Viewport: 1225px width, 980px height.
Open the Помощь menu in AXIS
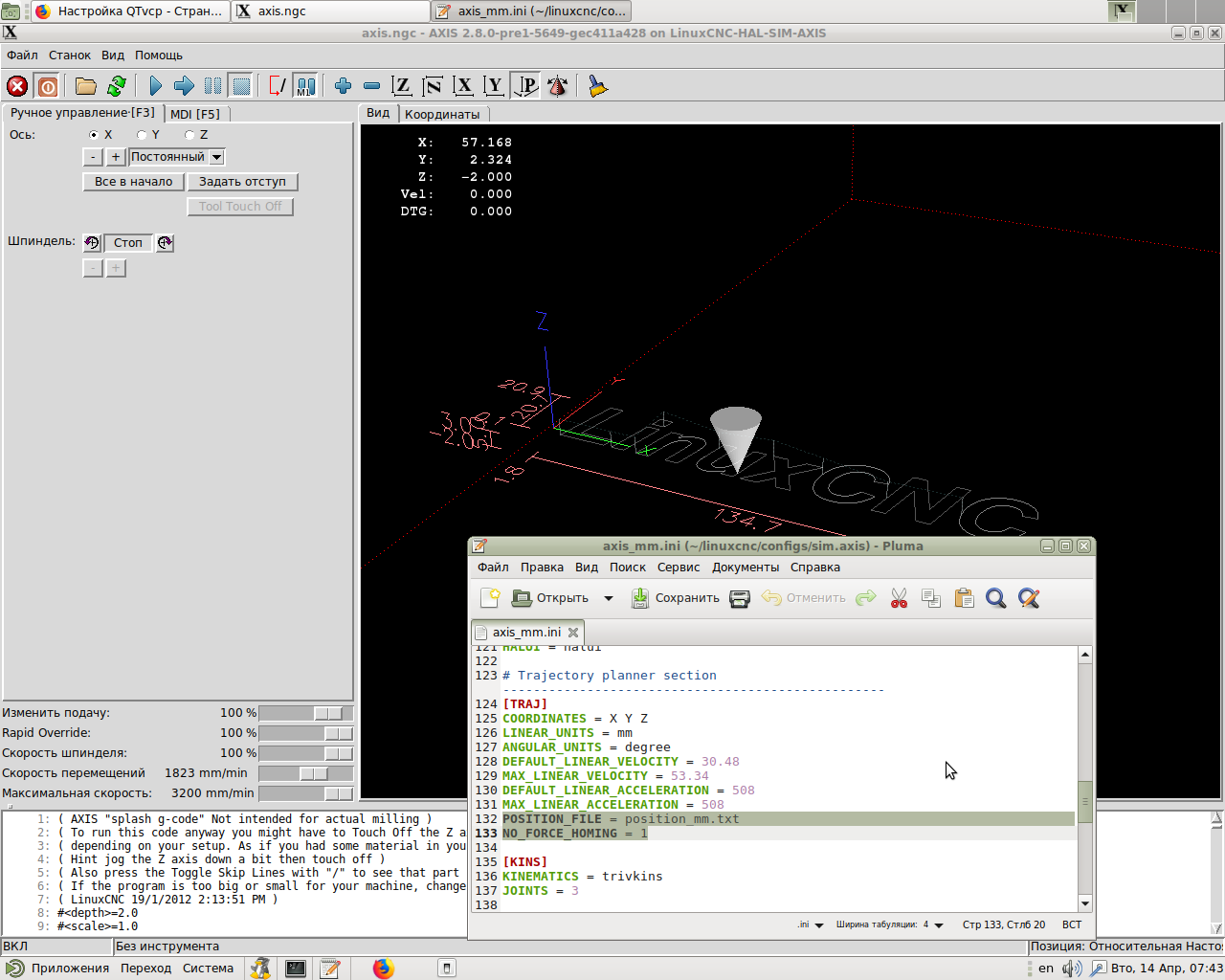tap(159, 56)
